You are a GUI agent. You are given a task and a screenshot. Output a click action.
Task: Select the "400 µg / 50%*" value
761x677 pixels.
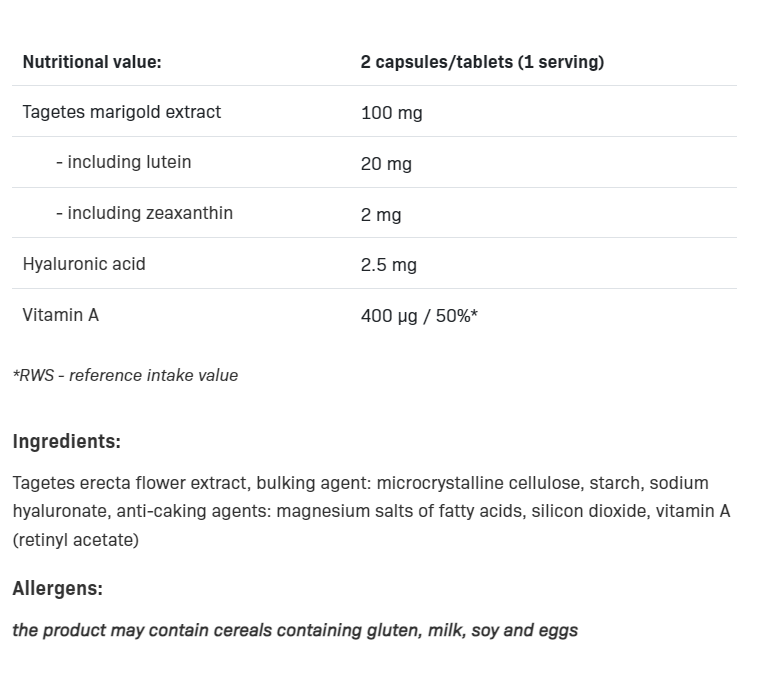[419, 316]
